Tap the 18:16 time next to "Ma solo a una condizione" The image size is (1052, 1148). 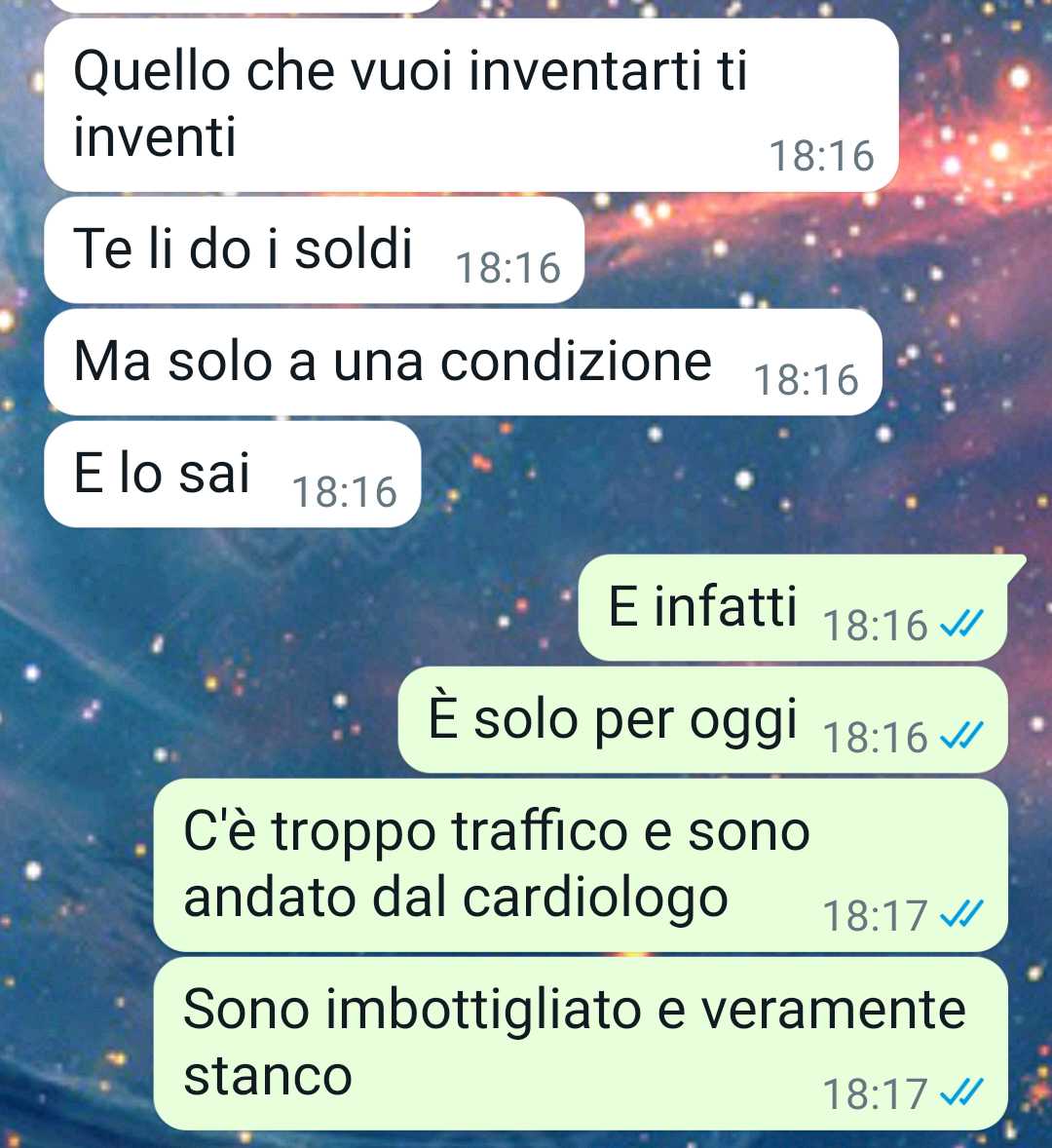(807, 379)
